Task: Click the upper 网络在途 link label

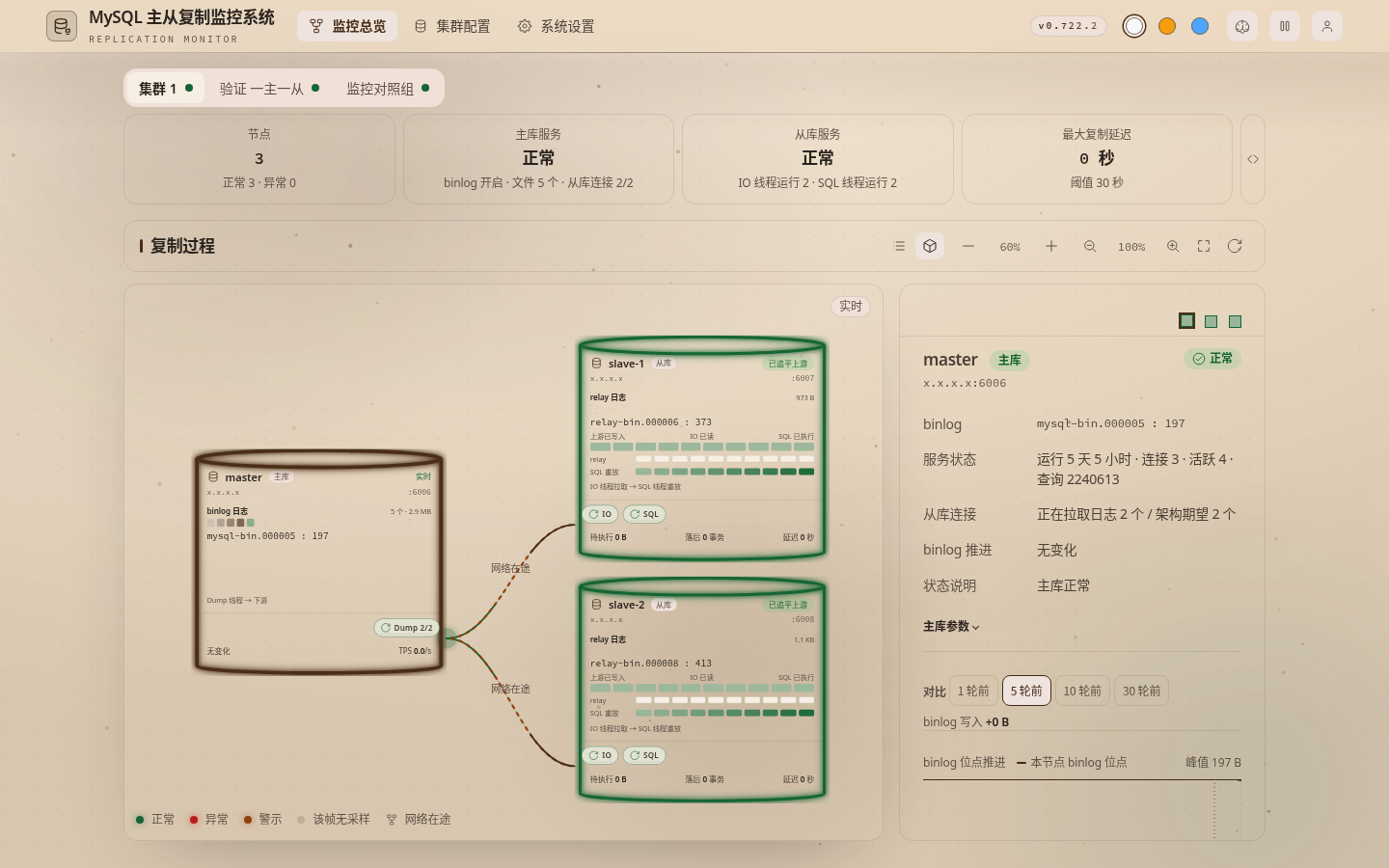Action: (510, 568)
